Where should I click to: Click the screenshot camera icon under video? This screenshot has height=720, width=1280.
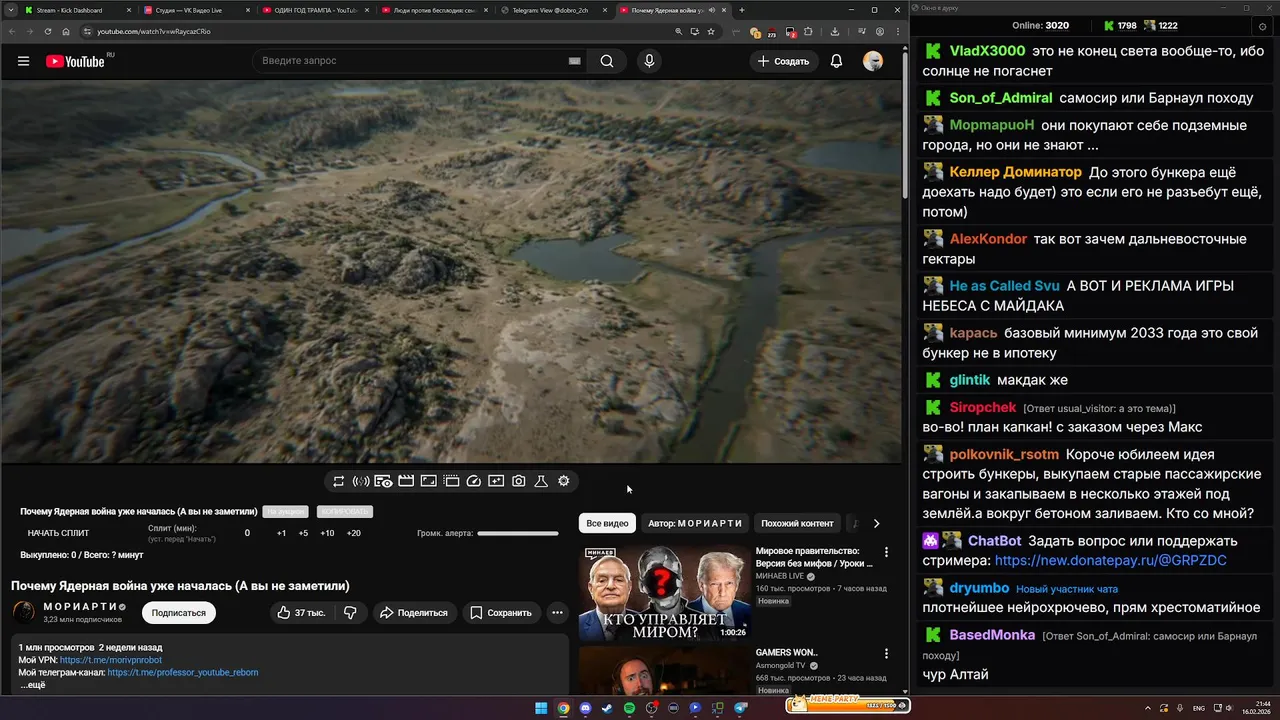[x=519, y=481]
